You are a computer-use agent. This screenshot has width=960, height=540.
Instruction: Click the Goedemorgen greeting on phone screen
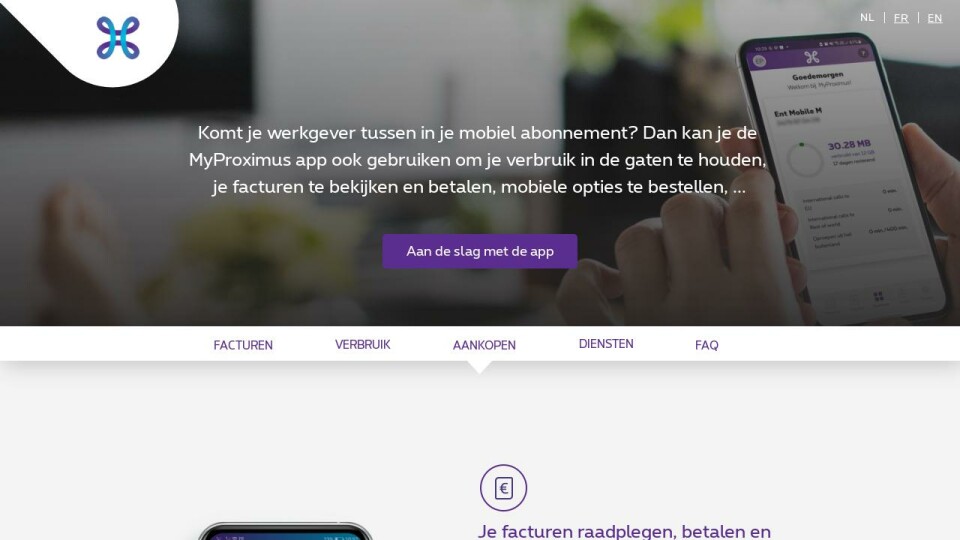pos(817,77)
